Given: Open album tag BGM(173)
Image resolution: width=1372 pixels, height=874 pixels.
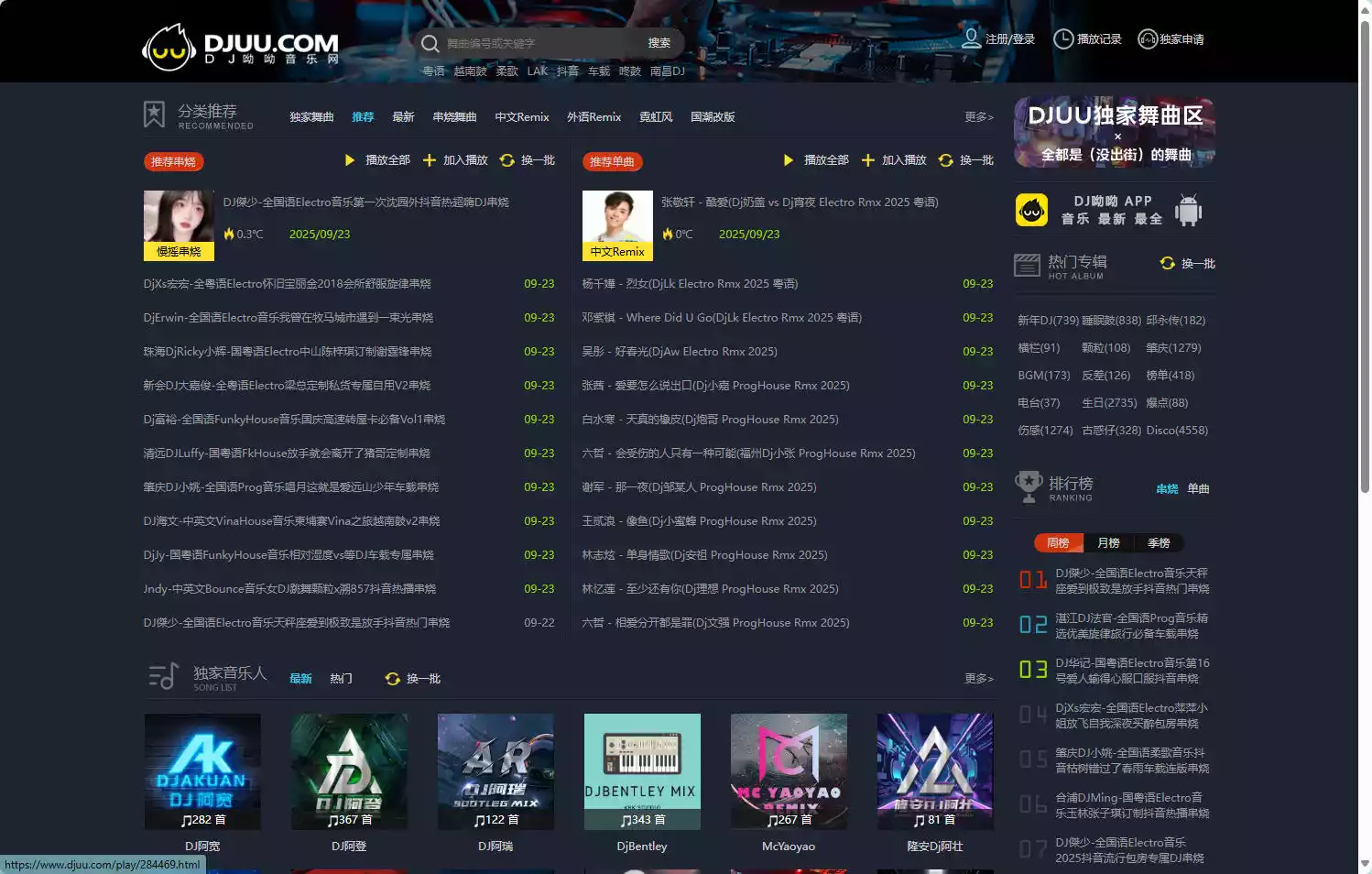Looking at the screenshot, I should (x=1044, y=376).
